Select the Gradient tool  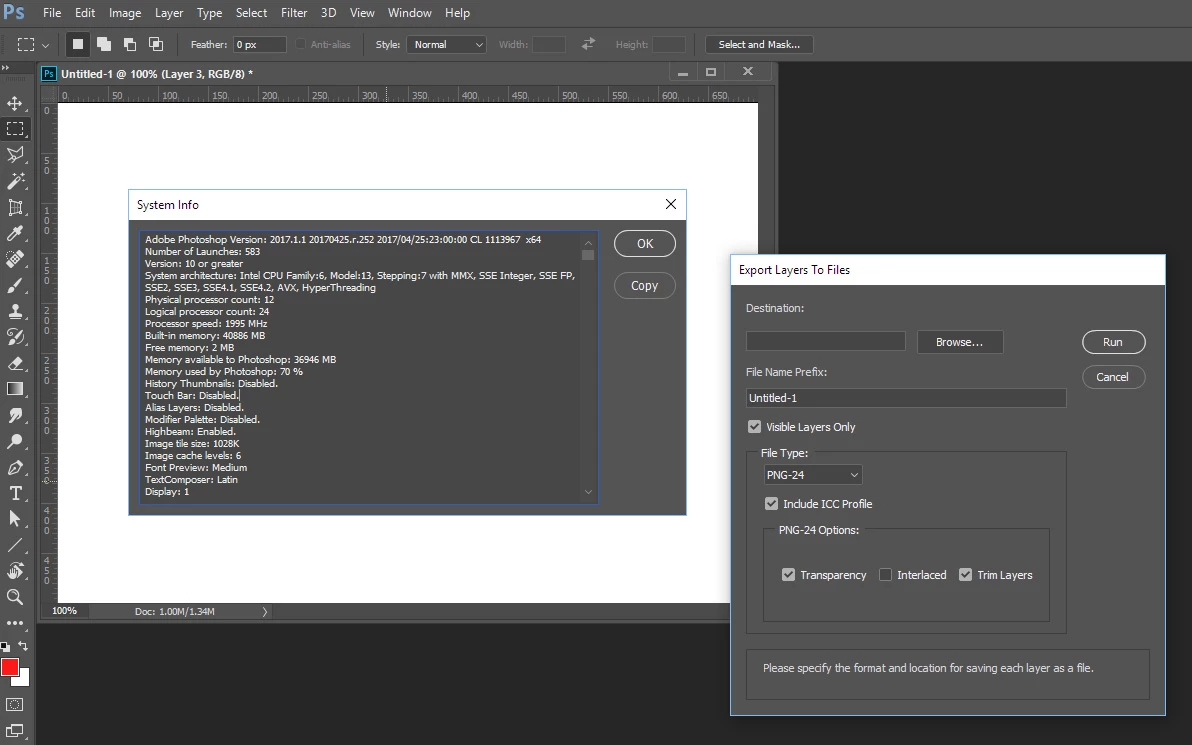point(14,389)
